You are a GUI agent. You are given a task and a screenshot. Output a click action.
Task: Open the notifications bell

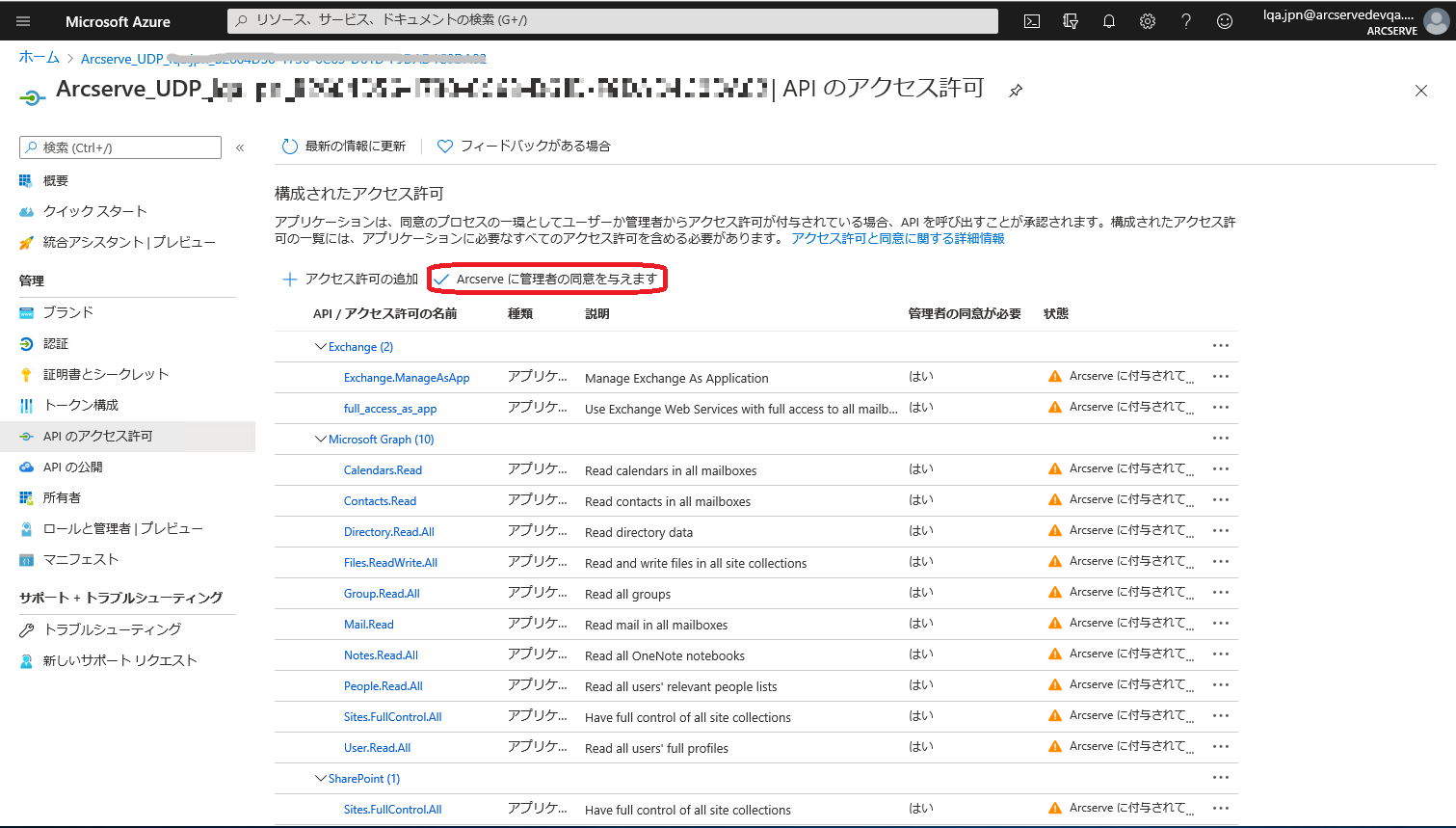click(1109, 21)
